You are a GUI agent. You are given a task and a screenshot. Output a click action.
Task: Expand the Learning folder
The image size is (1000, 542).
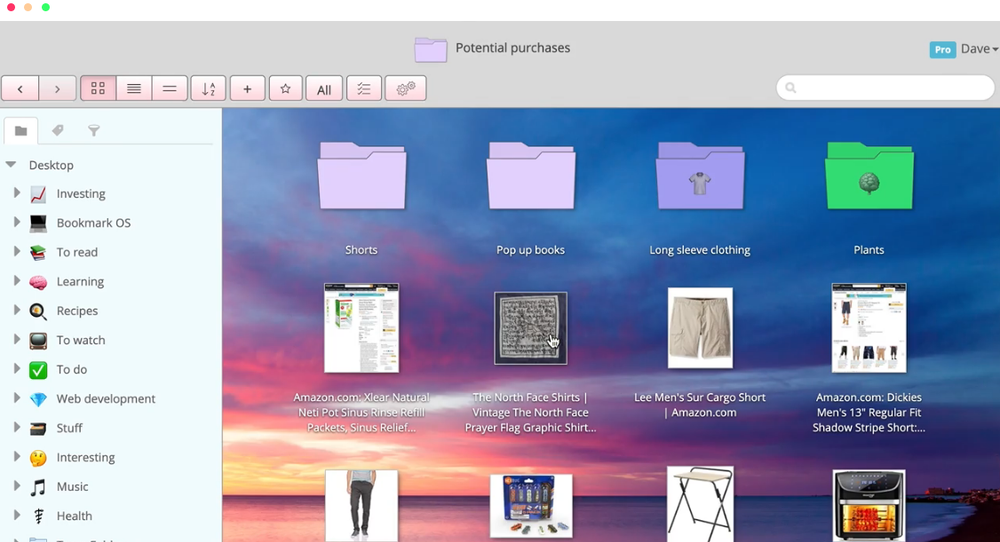17,281
